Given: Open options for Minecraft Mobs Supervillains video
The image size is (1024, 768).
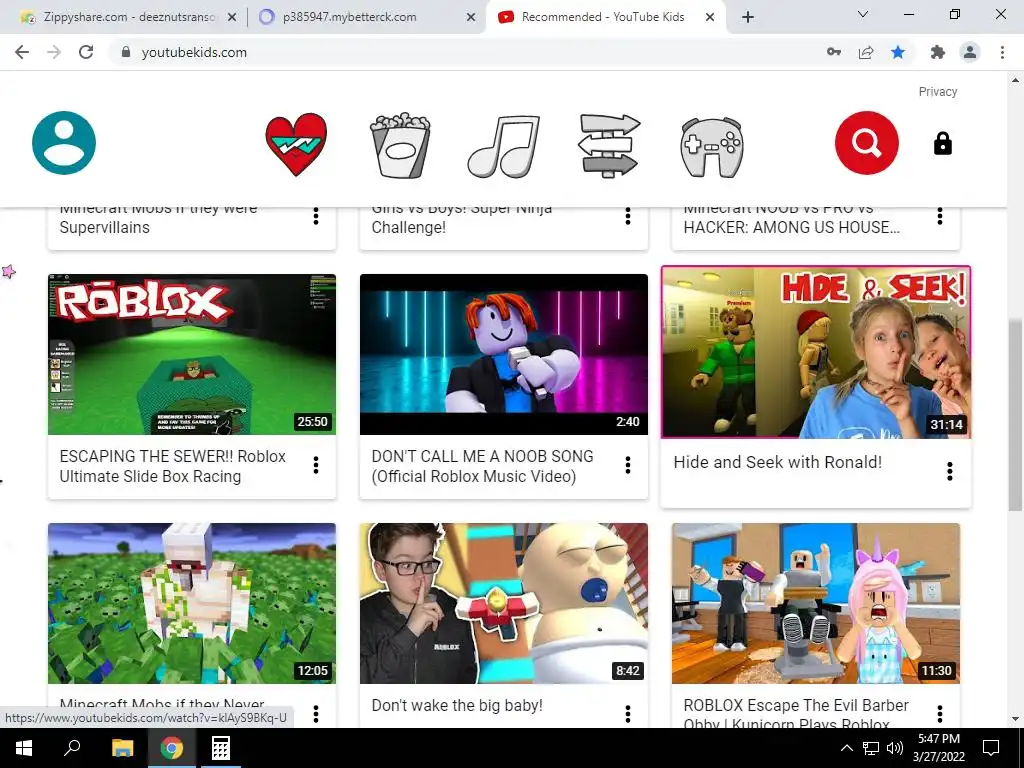Looking at the screenshot, I should 316,216.
